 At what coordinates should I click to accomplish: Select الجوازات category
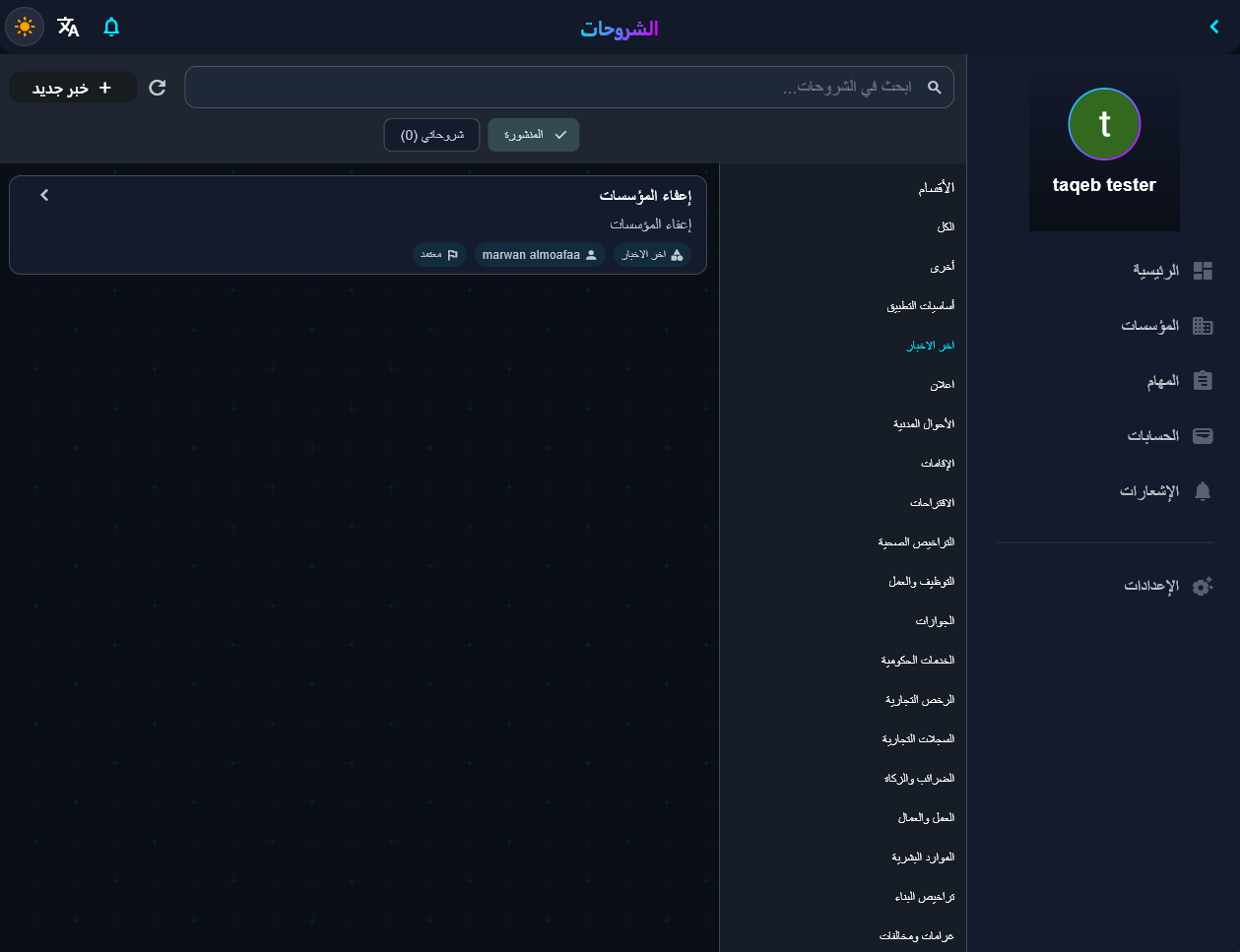pyautogui.click(x=936, y=621)
